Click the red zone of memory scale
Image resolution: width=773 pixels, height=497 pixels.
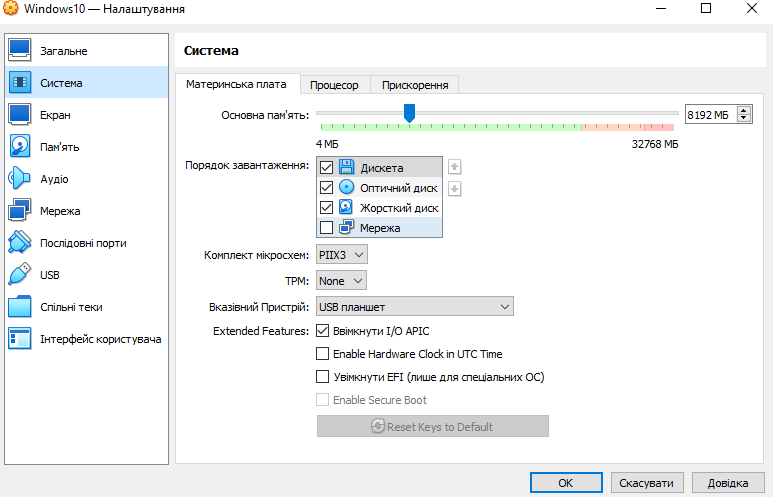(x=659, y=127)
